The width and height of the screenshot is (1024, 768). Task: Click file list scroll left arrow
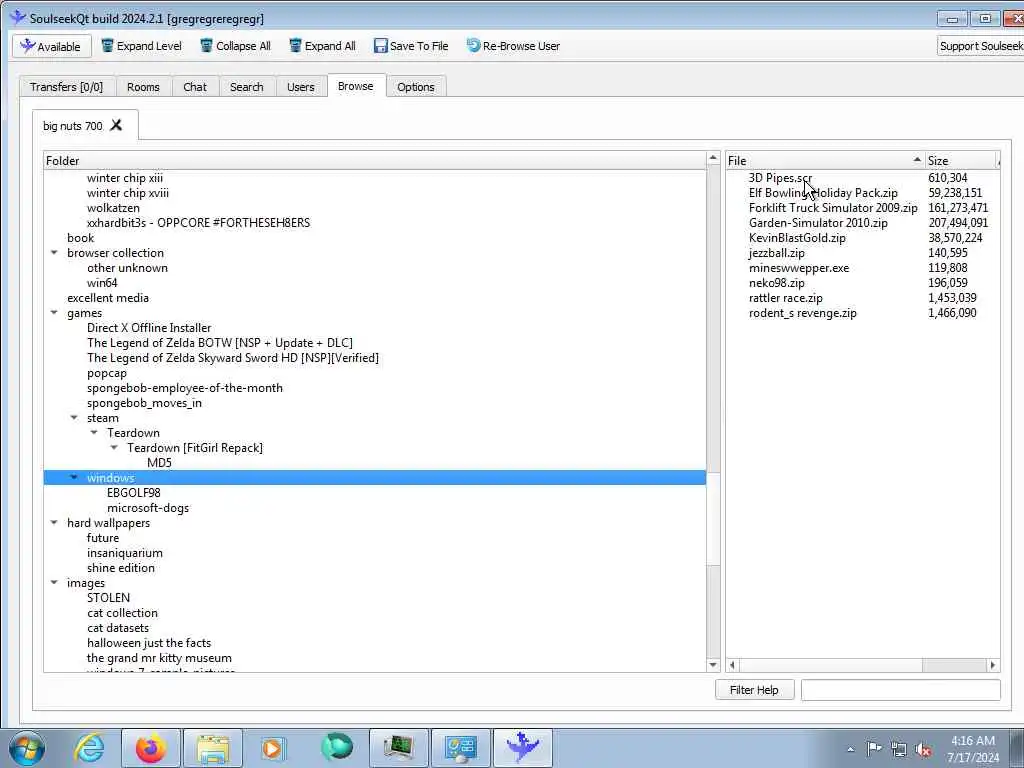733,665
